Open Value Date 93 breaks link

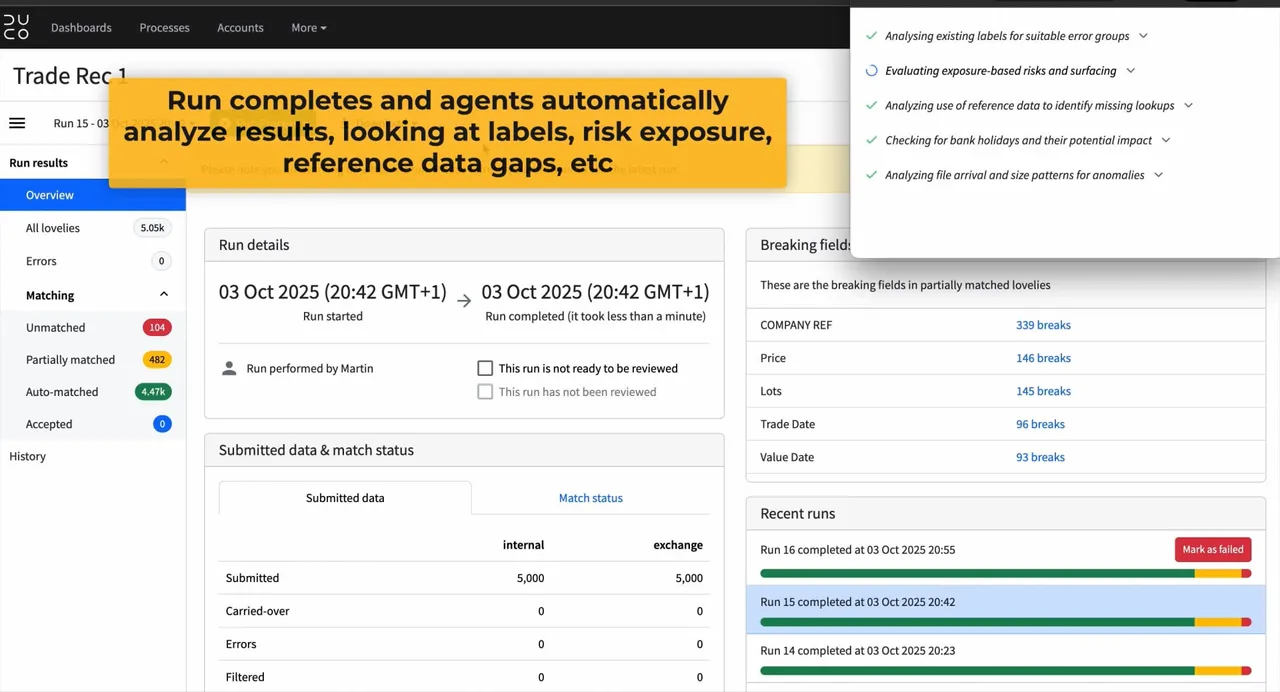pos(1040,457)
